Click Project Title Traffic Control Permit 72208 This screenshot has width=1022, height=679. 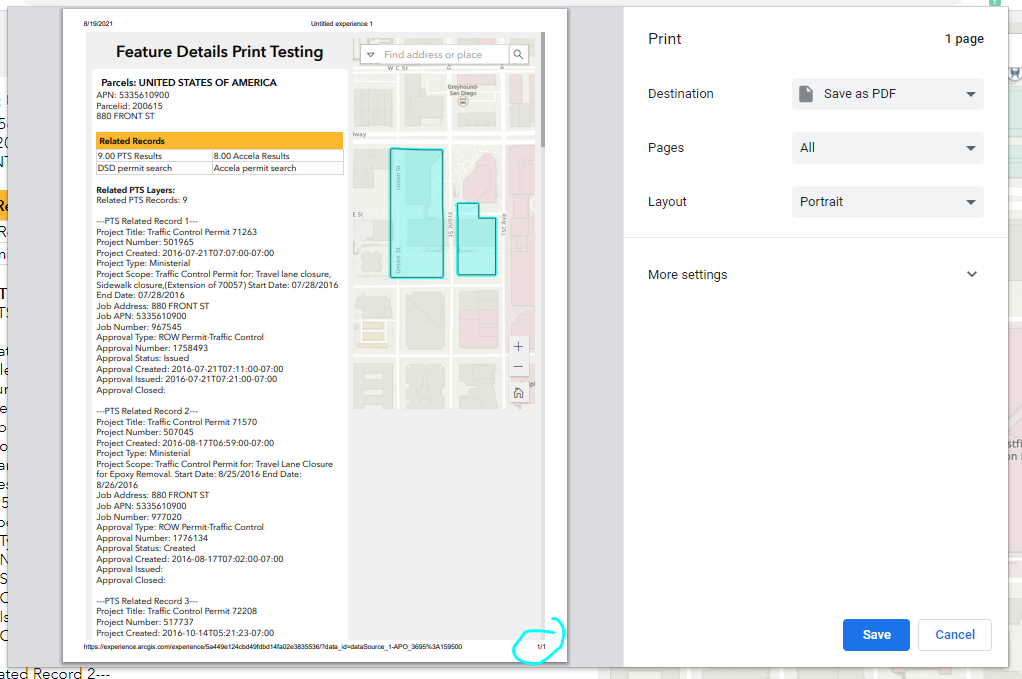(x=177, y=611)
